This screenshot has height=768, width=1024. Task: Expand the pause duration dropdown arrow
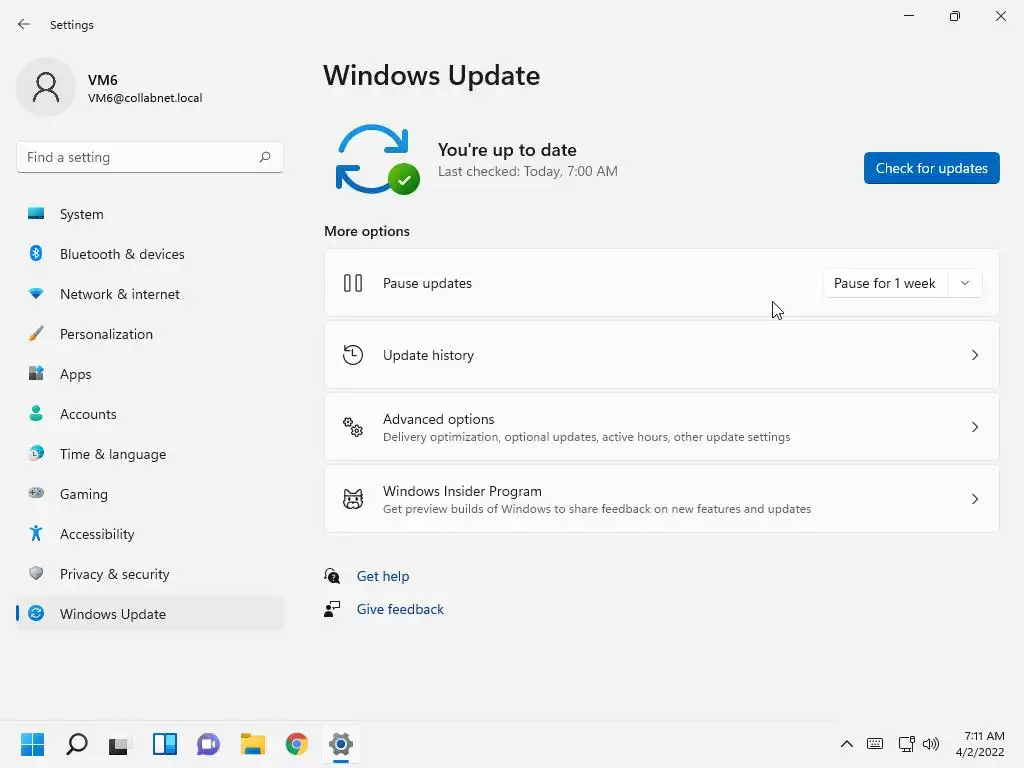[965, 283]
